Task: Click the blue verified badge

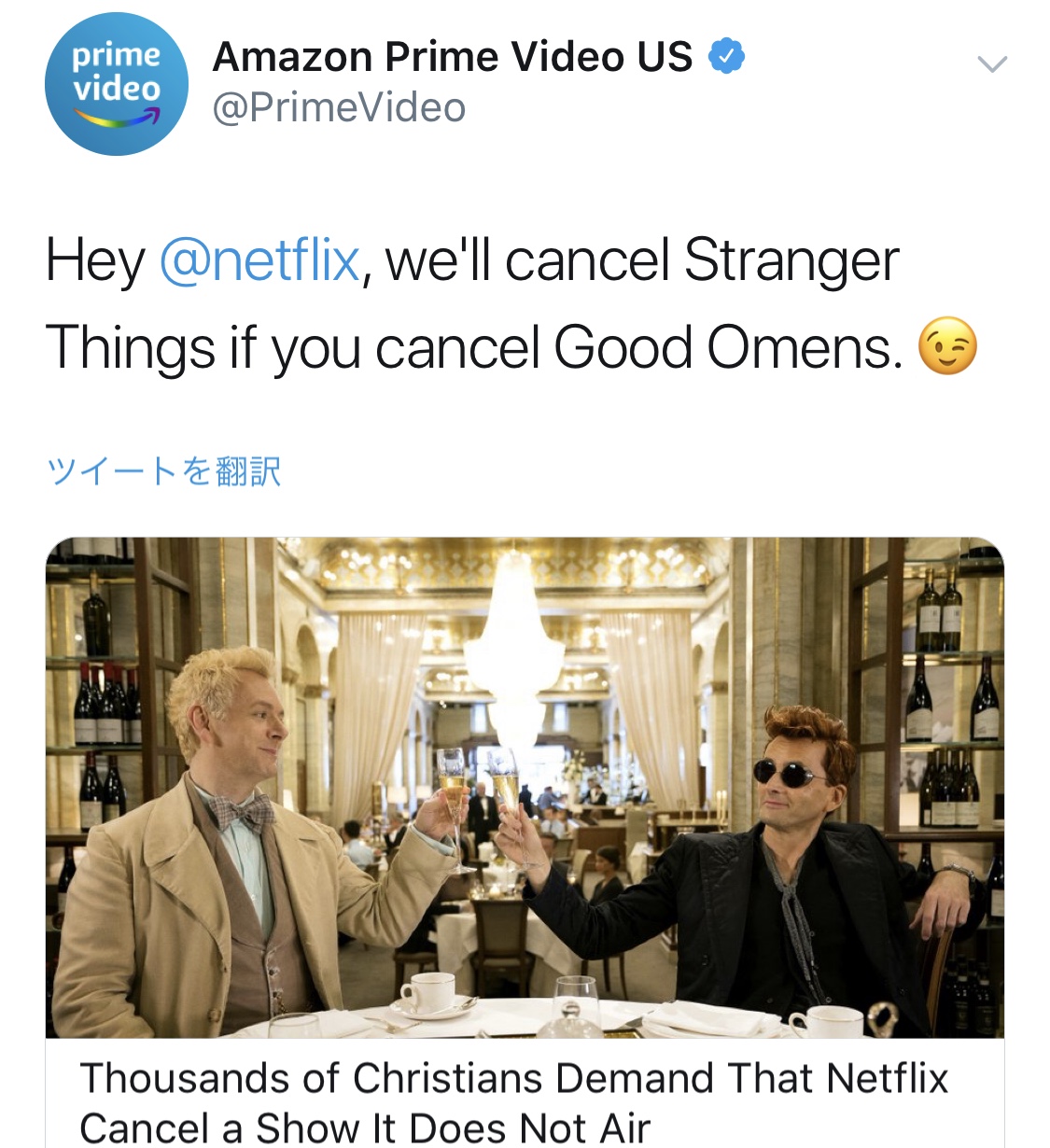Action: pos(726,57)
